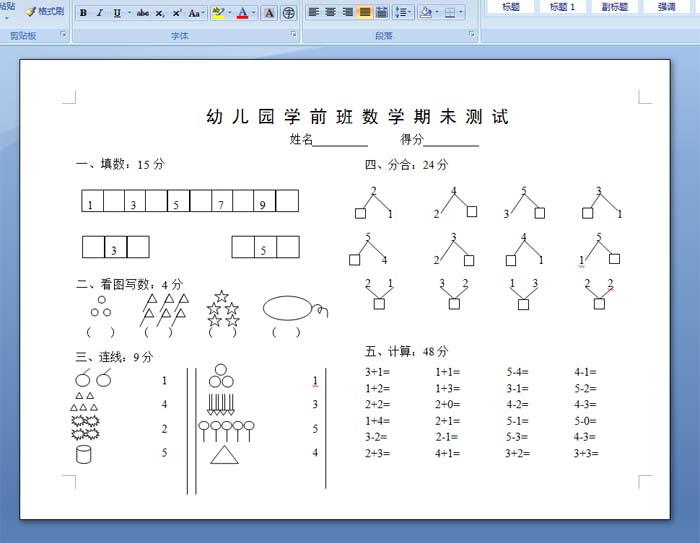Open the Paragraph (段落) dialog launcher

(472, 34)
